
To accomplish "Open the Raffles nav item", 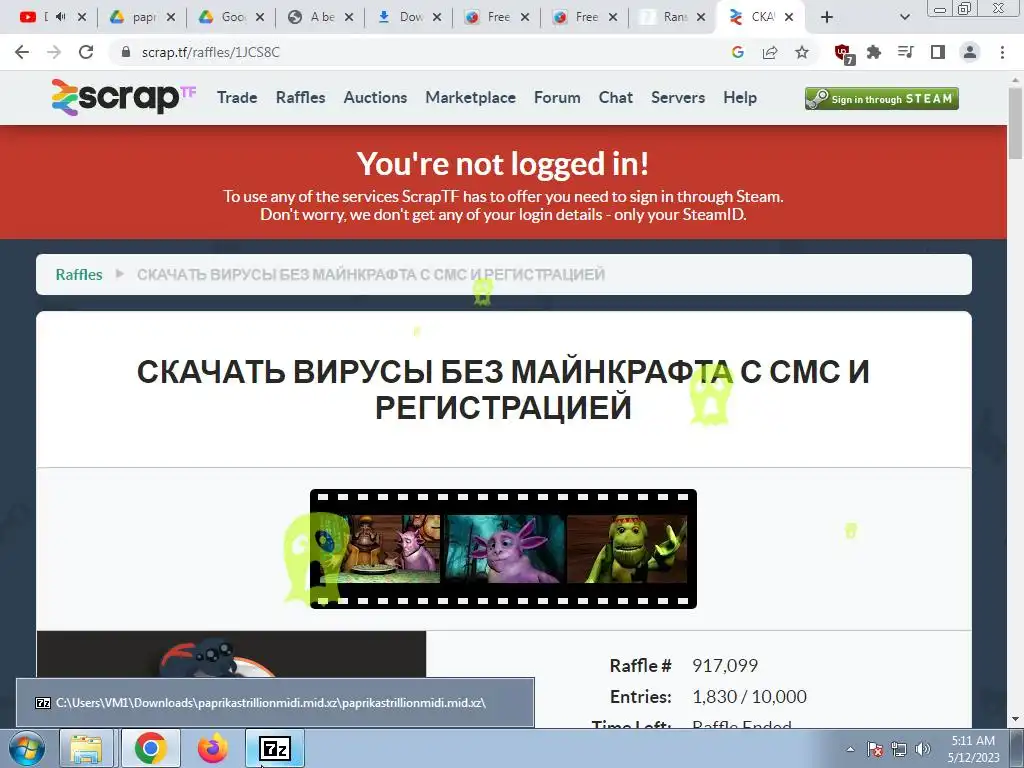I will pos(300,97).
